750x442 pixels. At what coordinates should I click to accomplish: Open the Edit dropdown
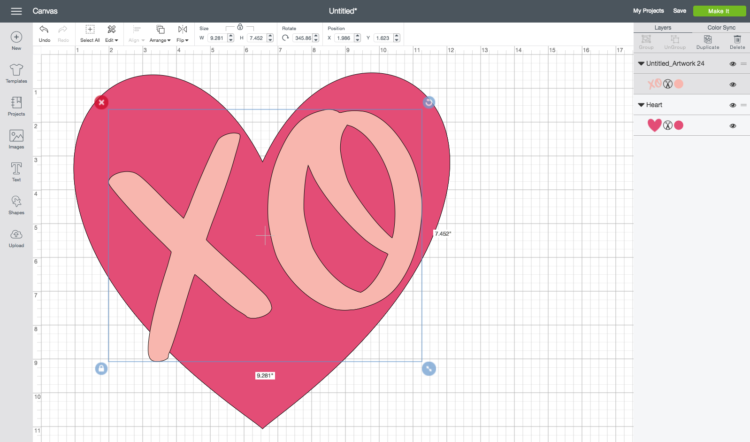pos(111,33)
